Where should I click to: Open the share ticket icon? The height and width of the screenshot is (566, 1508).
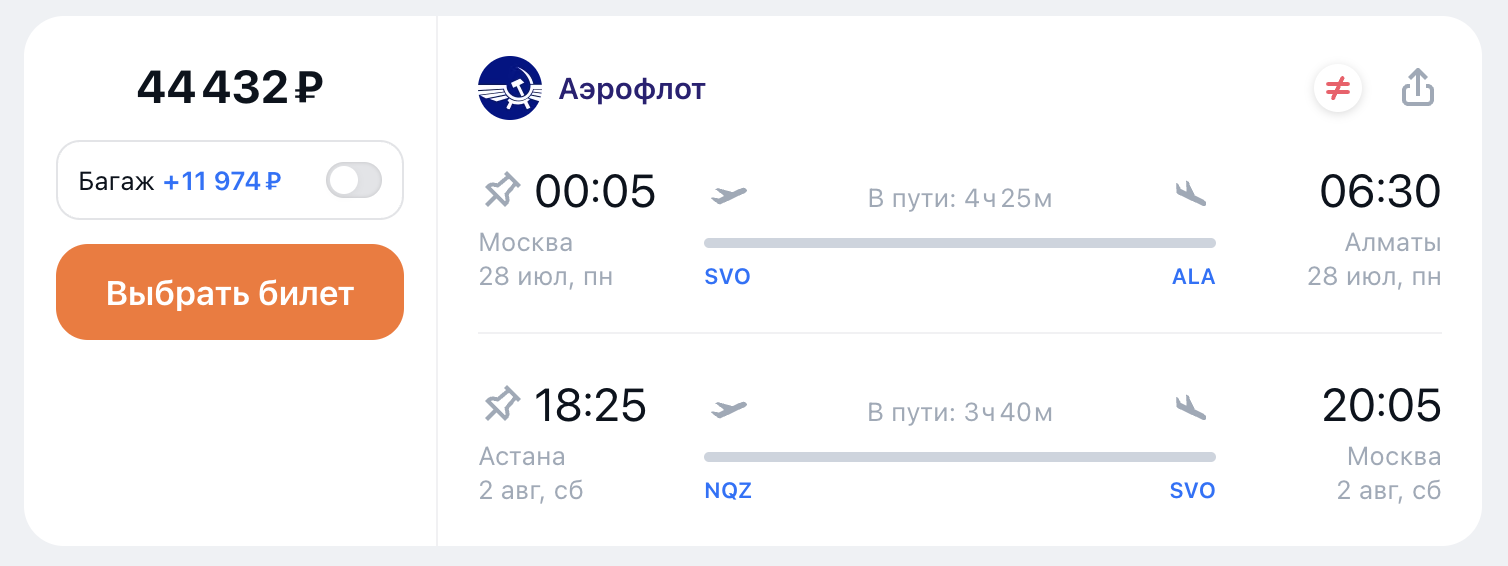(1418, 88)
